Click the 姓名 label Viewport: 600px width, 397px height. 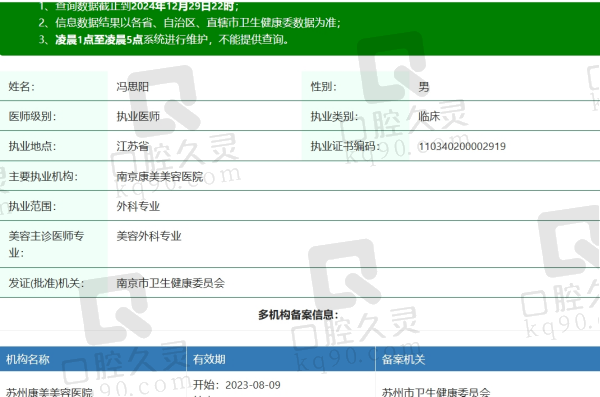[x=21, y=87]
